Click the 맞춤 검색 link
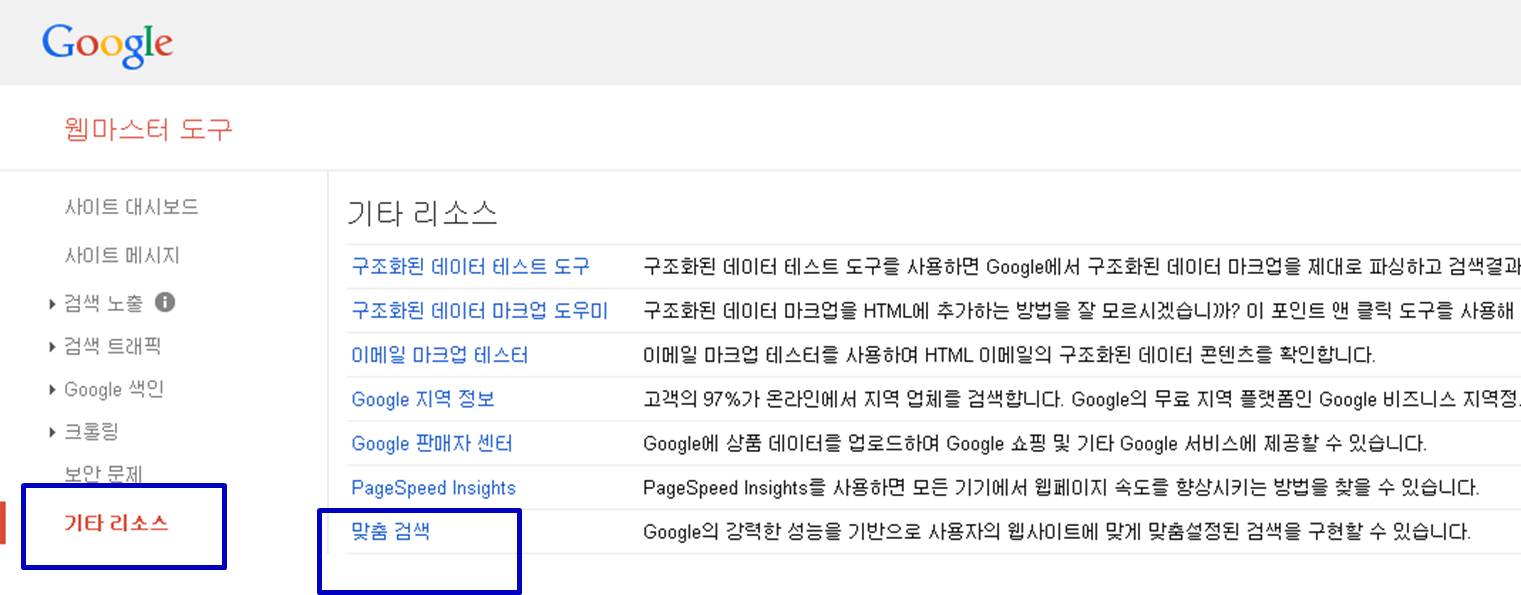This screenshot has width=1521, height=595. (390, 531)
